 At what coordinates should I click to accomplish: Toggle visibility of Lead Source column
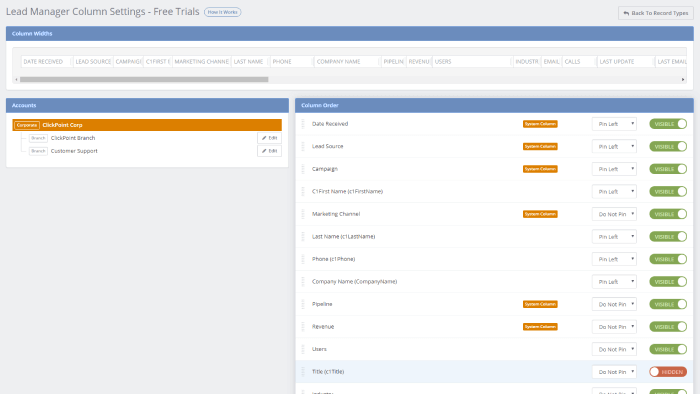pos(668,146)
